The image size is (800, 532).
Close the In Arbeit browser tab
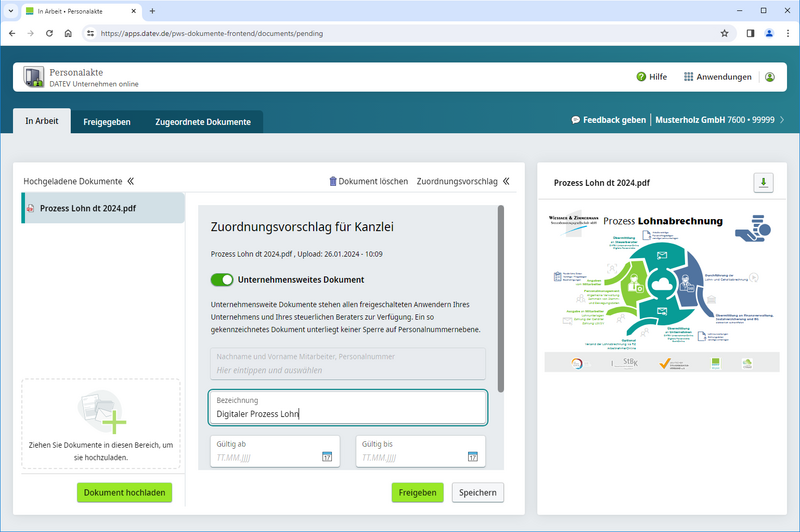(x=134, y=11)
